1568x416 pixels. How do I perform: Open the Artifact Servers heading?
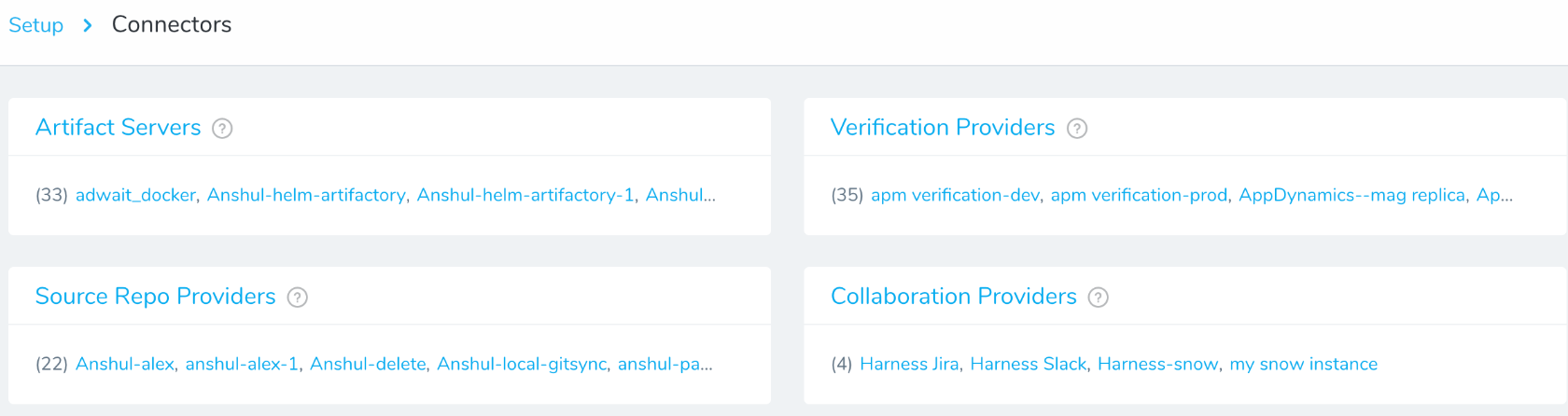[x=119, y=128]
